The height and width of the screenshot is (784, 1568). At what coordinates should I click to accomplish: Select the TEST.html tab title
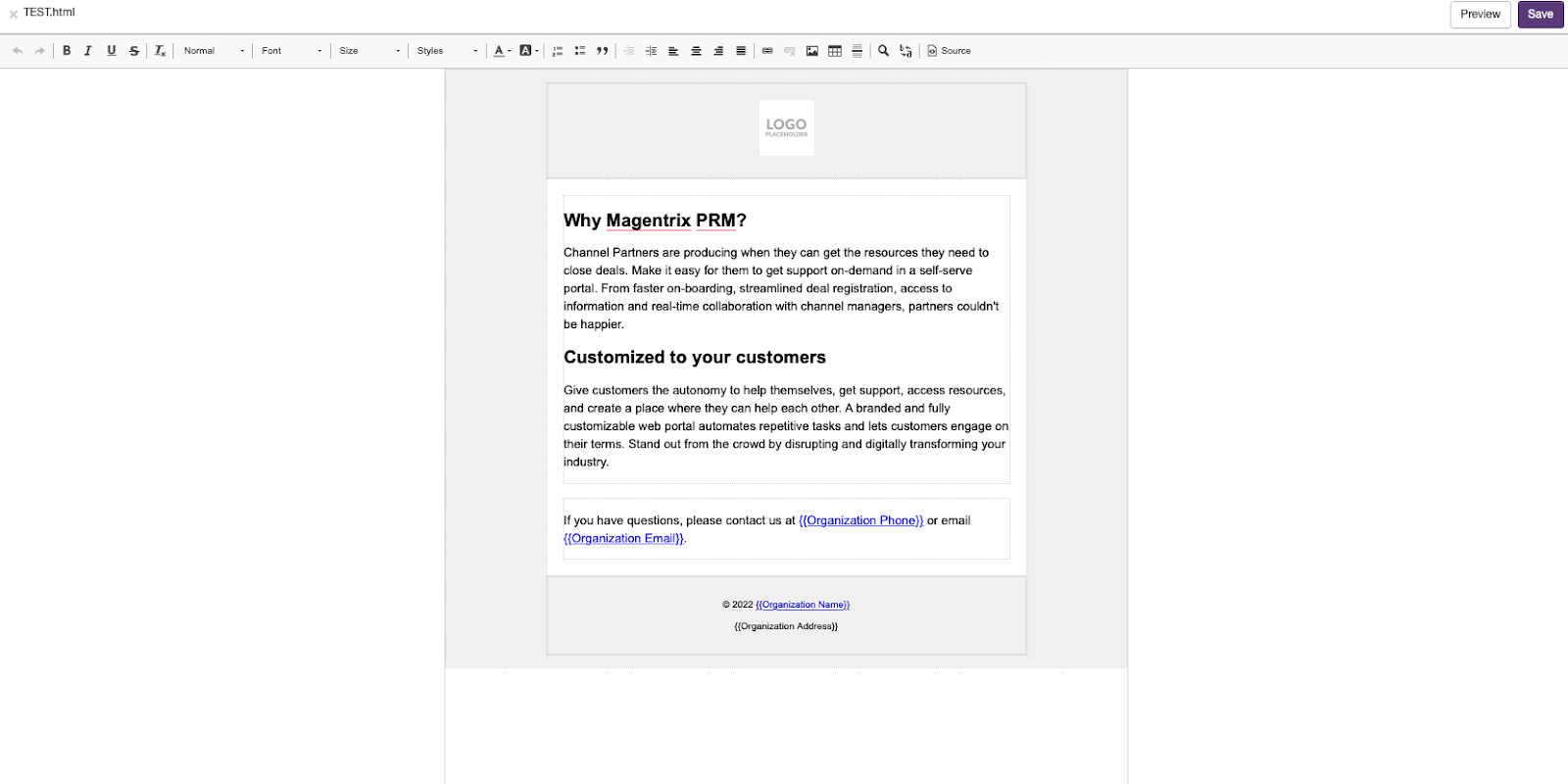click(49, 13)
